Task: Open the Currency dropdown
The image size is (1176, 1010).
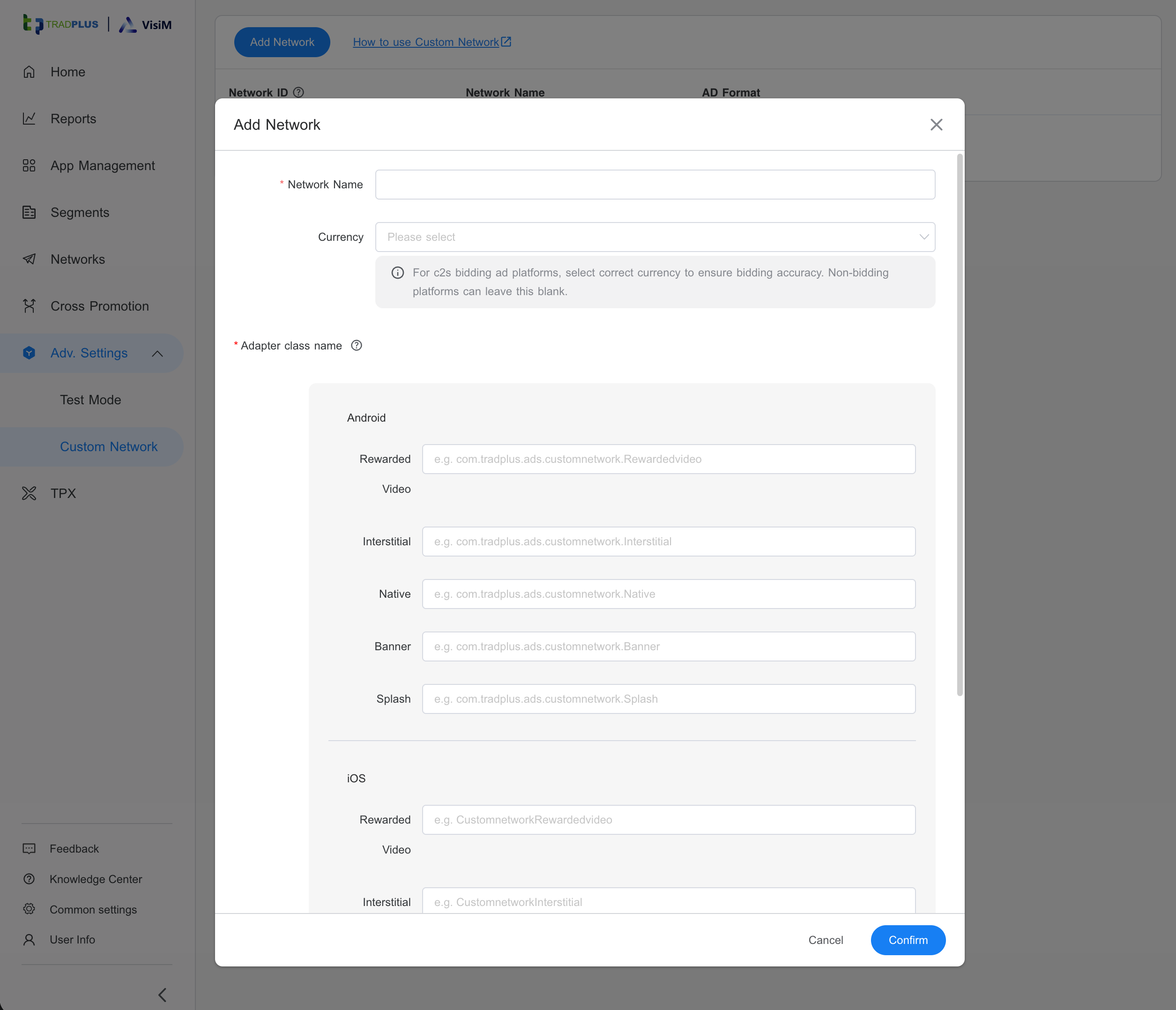Action: coord(655,237)
